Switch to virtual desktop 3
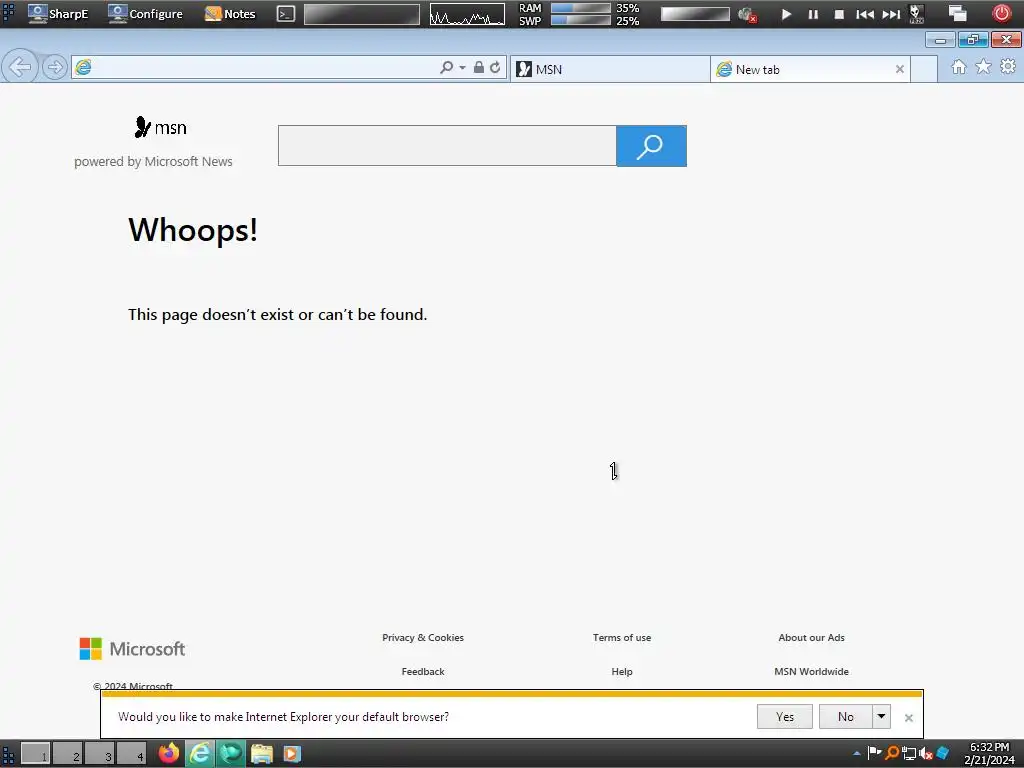 (99, 754)
